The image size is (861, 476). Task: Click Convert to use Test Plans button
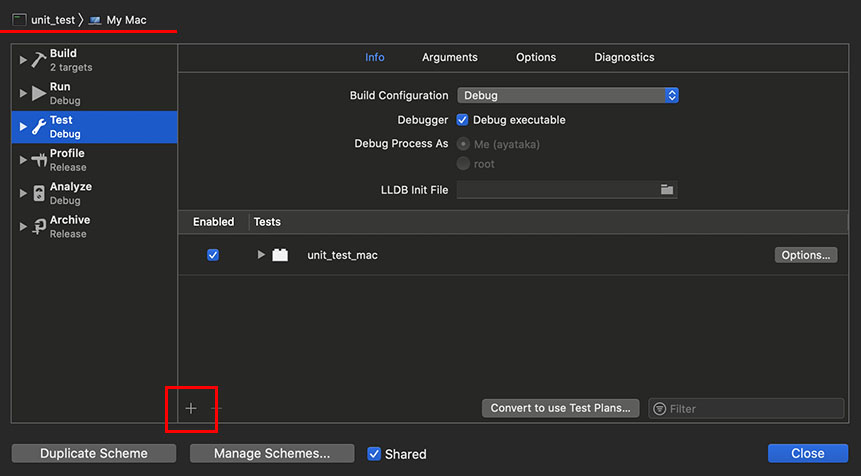[x=561, y=408]
